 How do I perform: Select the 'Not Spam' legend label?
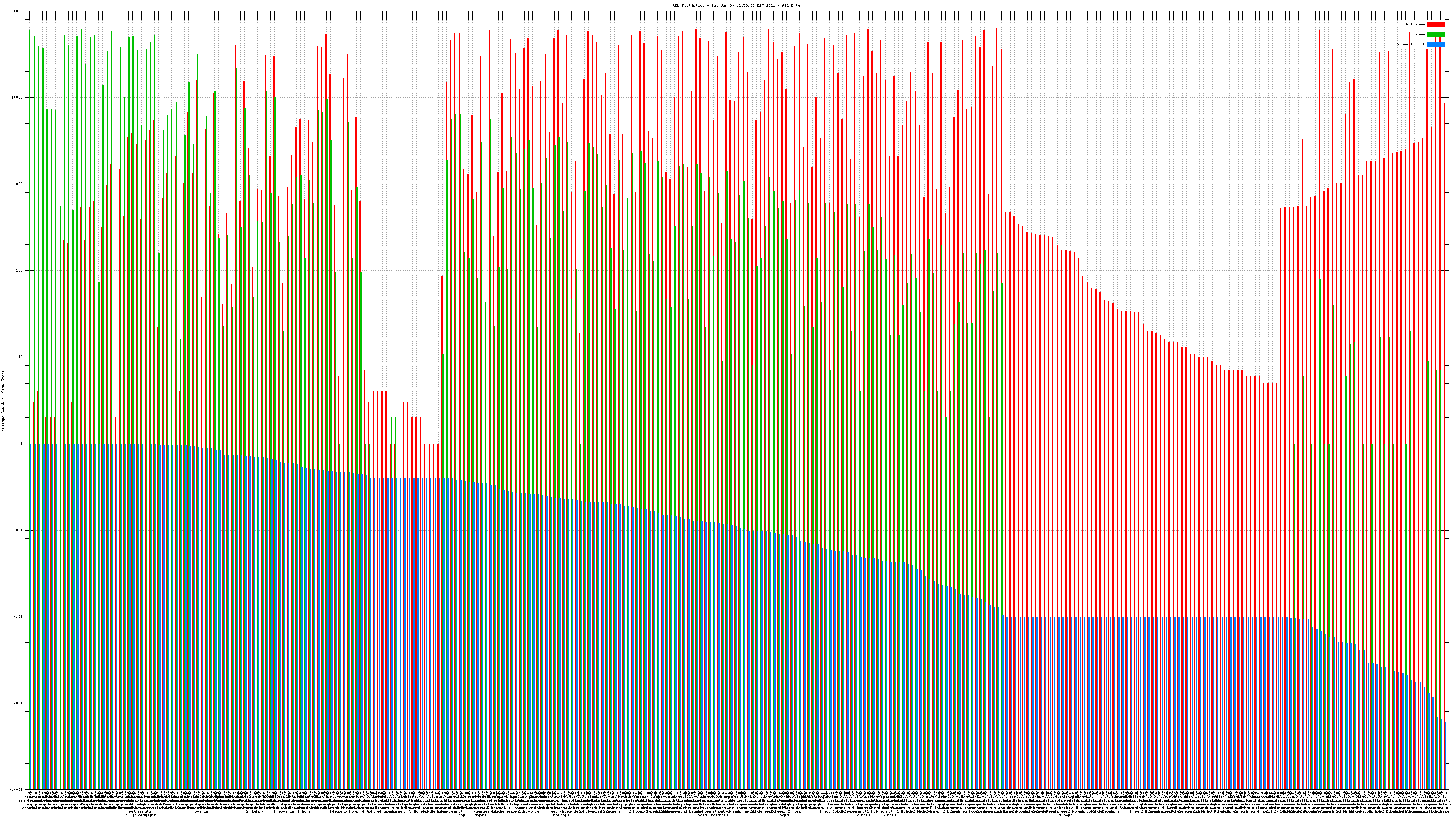[1416, 24]
